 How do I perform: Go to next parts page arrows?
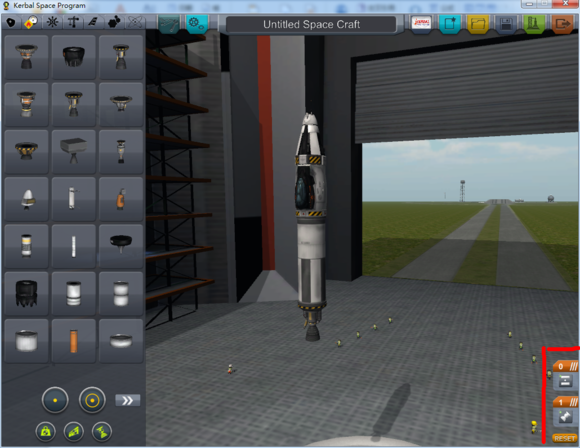[x=128, y=400]
